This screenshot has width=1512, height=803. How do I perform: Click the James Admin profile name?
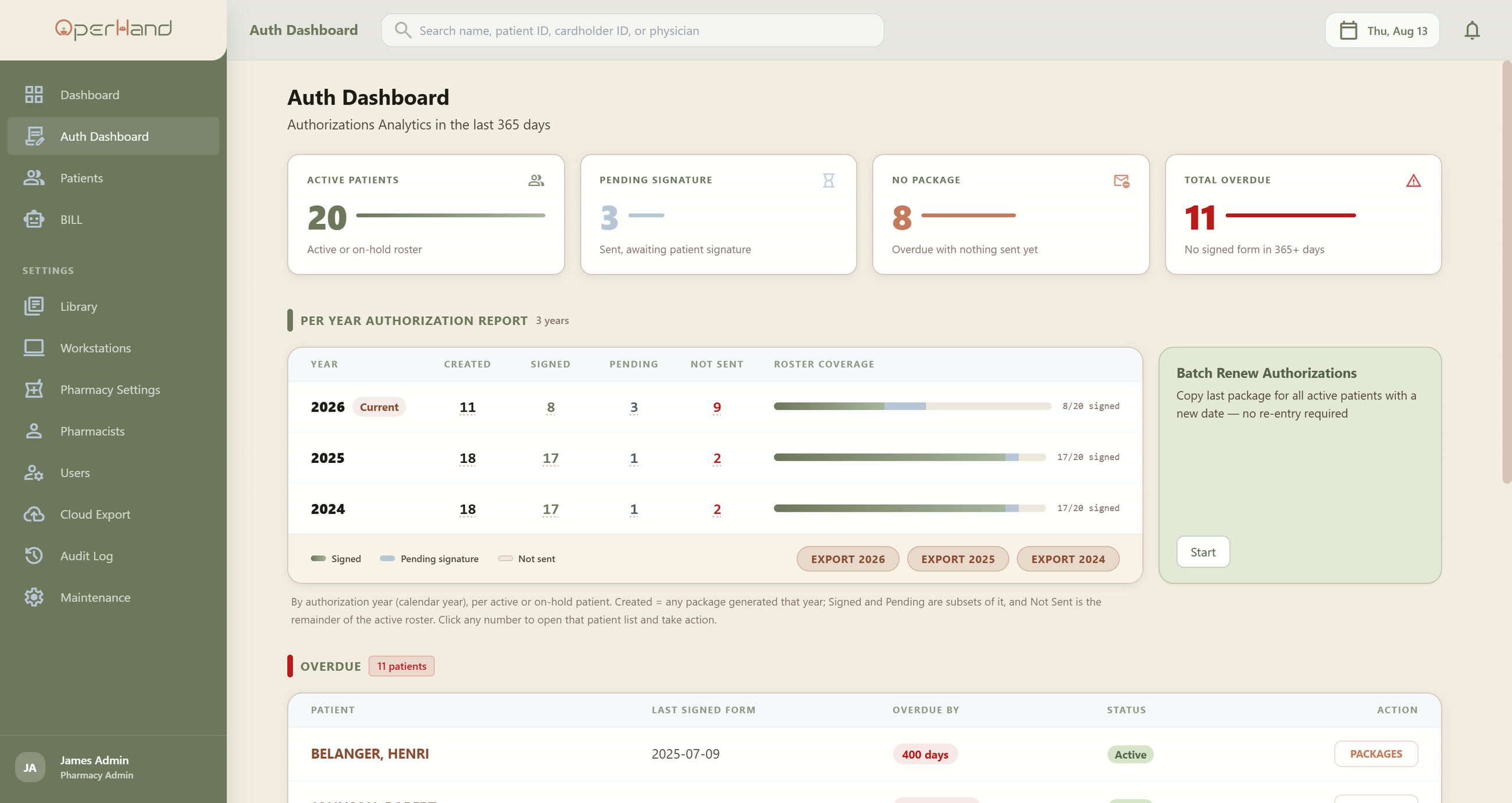(94, 760)
